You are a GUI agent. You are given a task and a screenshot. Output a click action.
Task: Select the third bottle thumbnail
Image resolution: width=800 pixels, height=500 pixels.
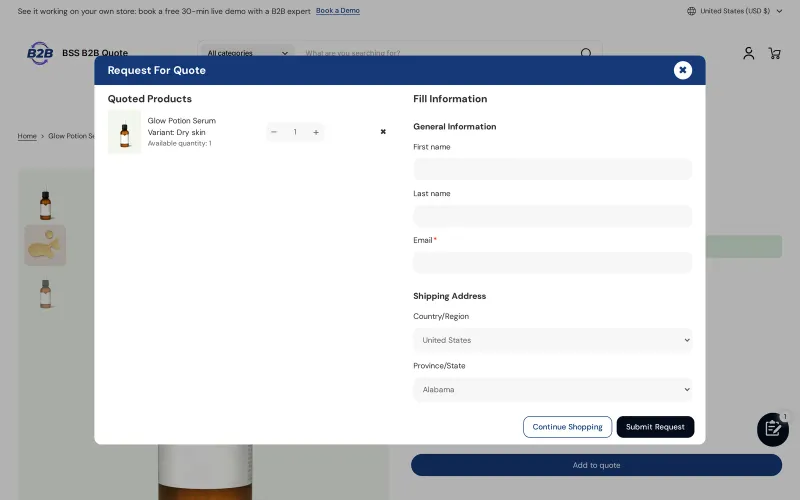[45, 293]
